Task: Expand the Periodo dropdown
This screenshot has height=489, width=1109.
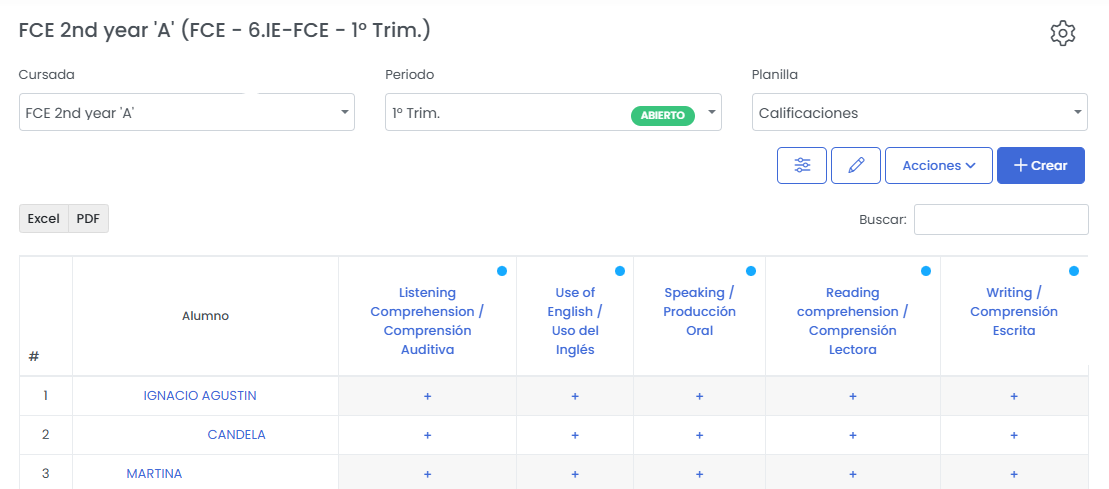Action: click(553, 113)
